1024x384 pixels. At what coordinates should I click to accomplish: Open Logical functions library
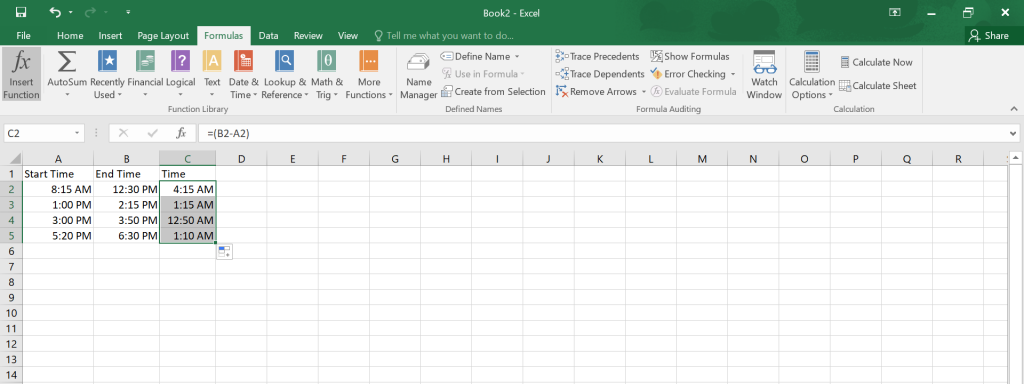coord(180,74)
